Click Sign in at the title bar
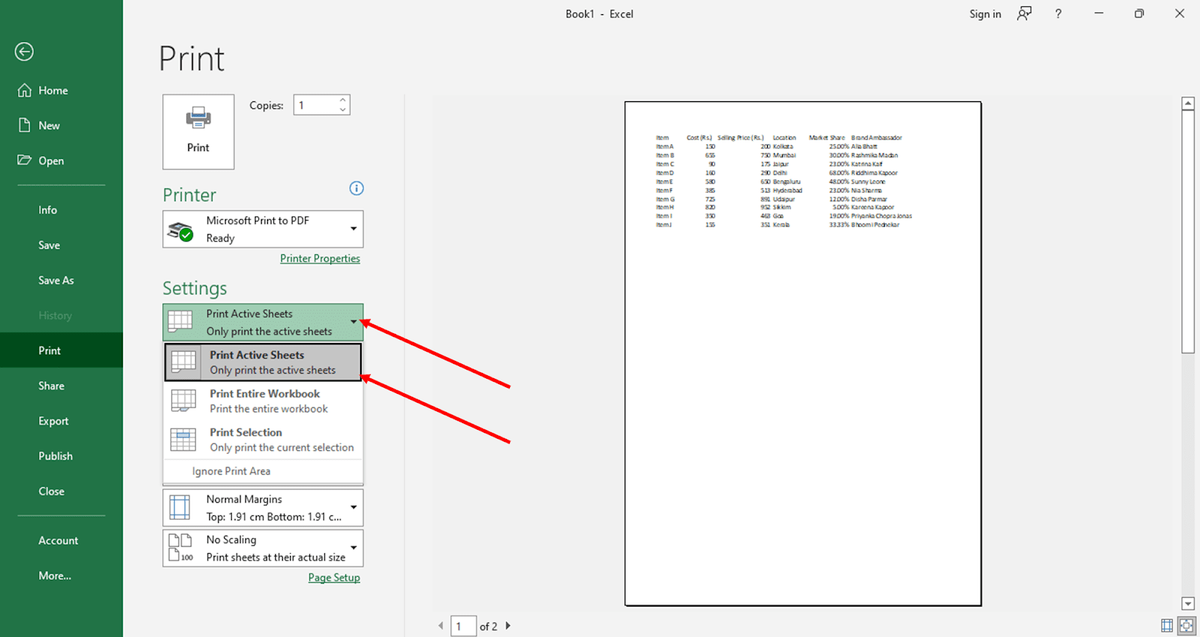 (x=985, y=14)
